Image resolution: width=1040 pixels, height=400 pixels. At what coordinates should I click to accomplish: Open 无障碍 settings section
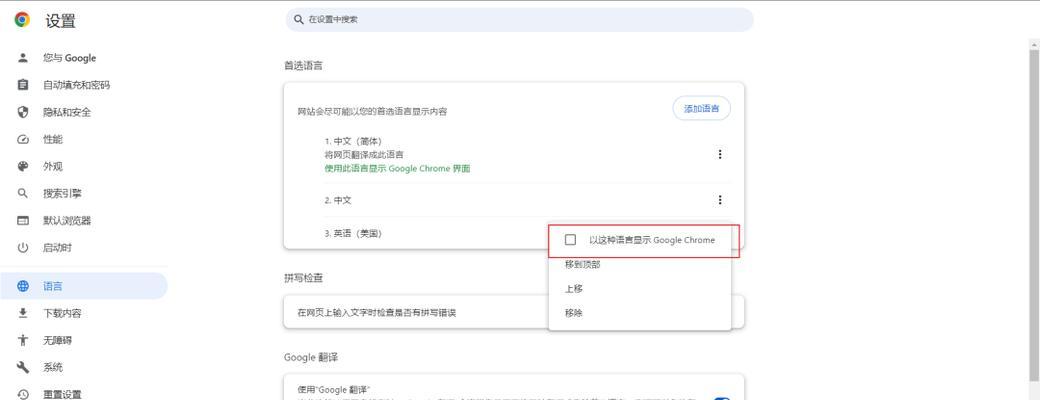(57, 340)
